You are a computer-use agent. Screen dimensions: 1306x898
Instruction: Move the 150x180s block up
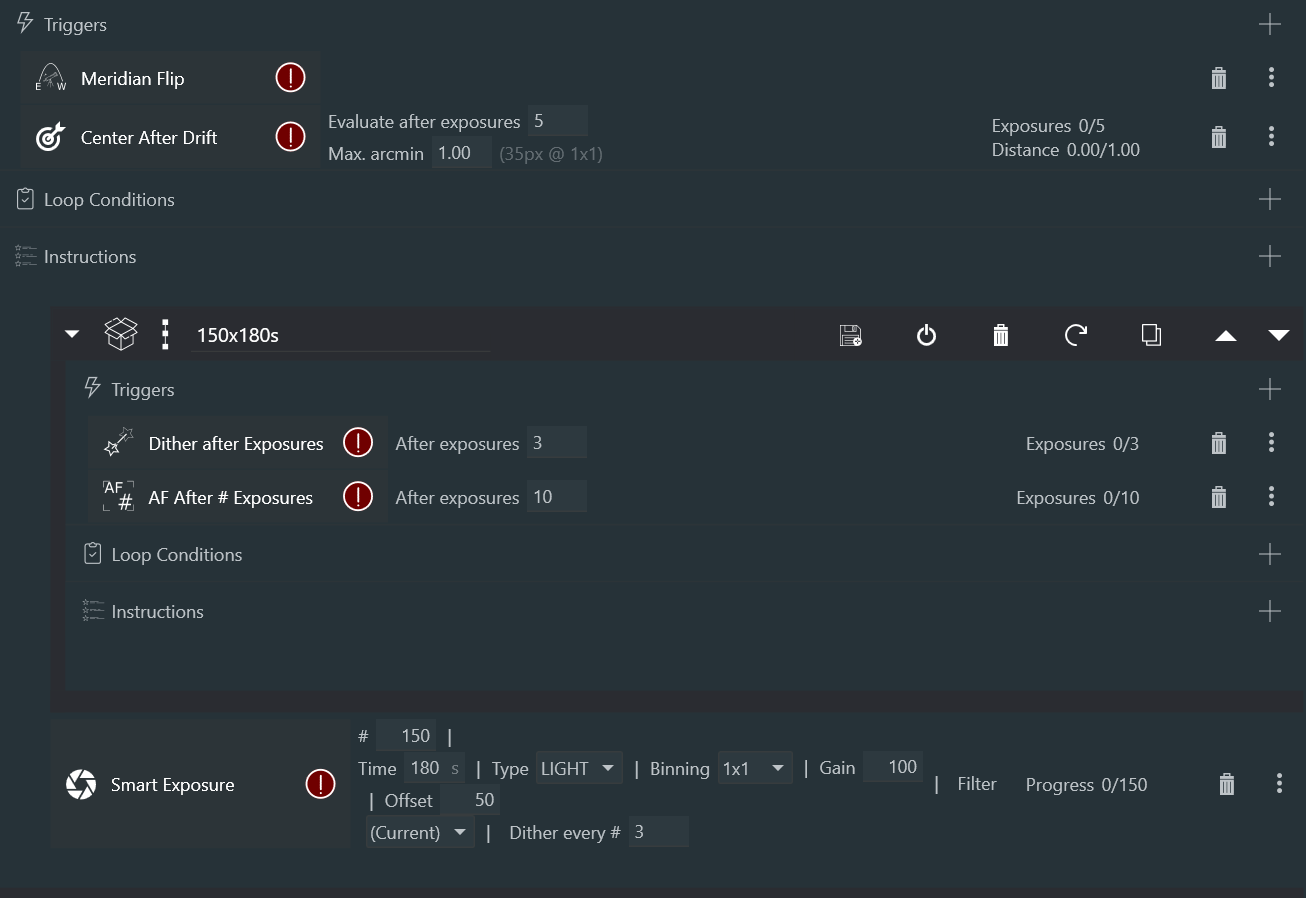(1225, 336)
